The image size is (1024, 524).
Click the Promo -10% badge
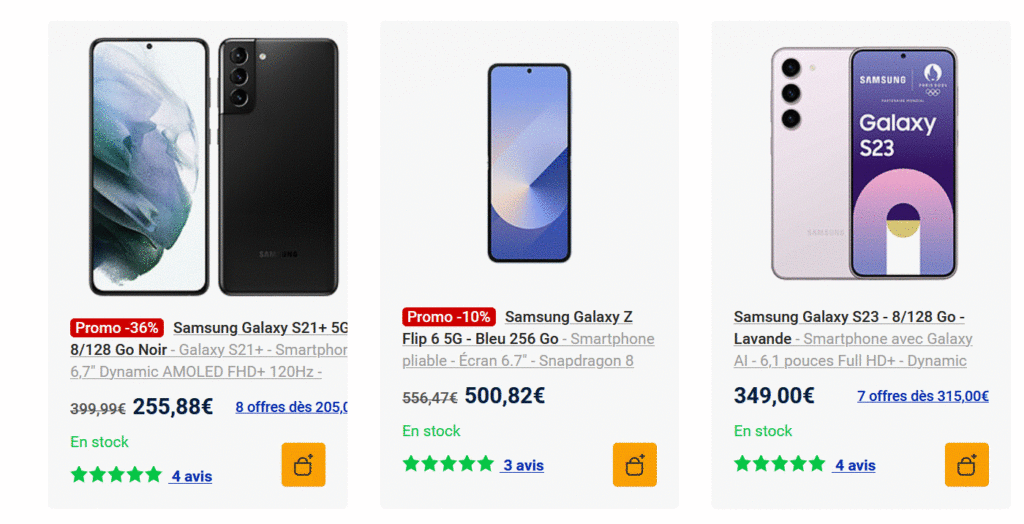tap(448, 317)
